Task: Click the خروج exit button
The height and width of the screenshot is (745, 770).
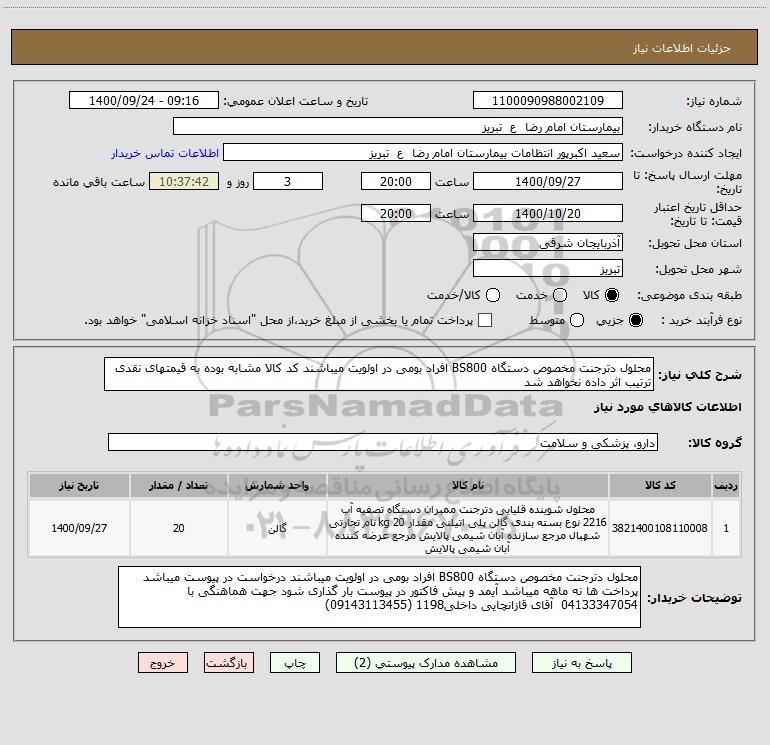Action: coord(163,662)
